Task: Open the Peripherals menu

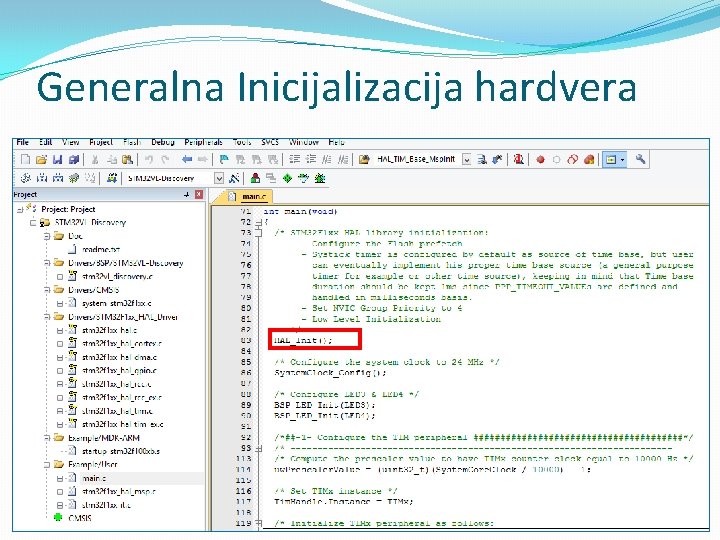Action: 203,142
